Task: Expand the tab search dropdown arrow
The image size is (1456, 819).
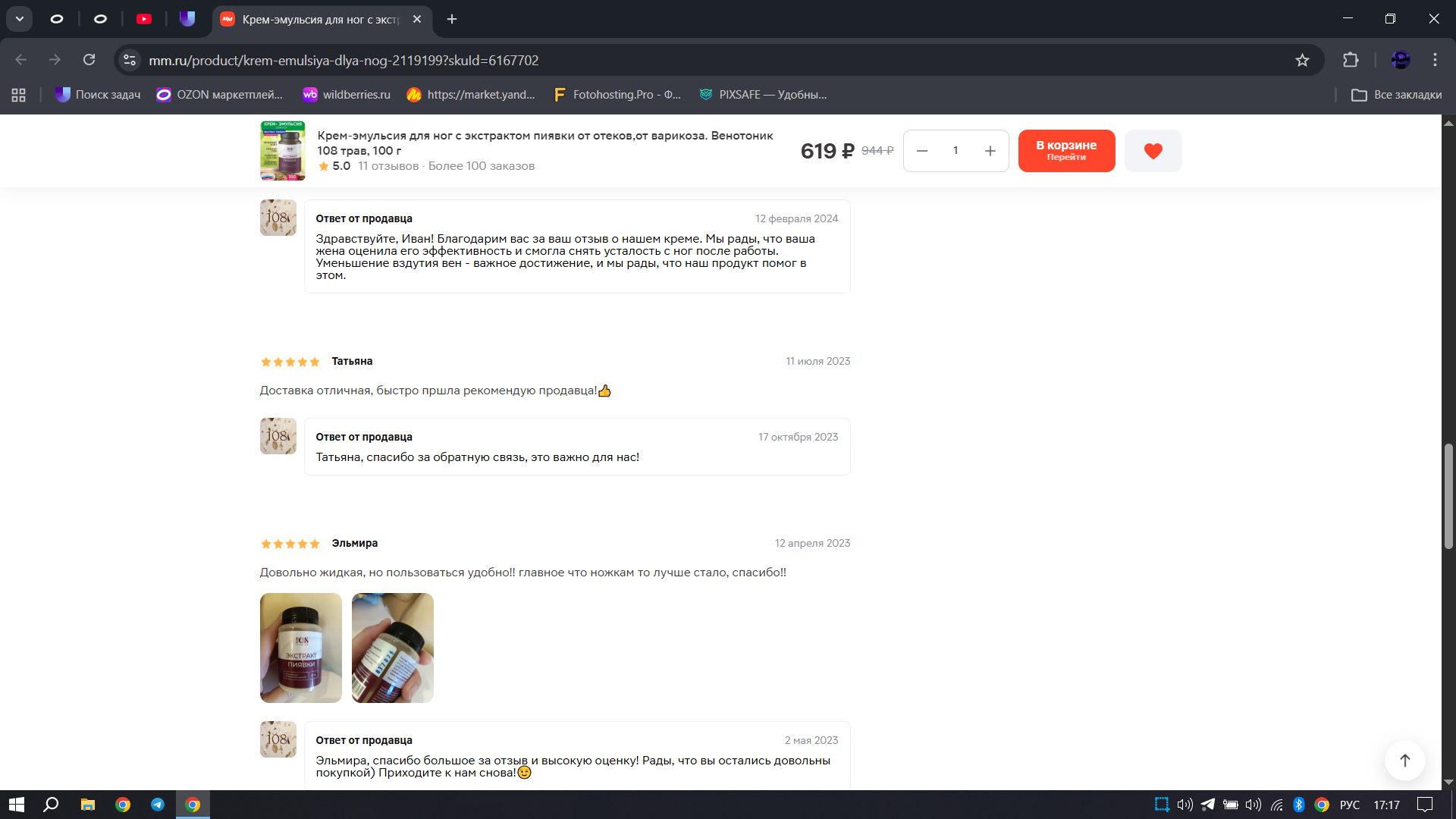Action: (x=19, y=19)
